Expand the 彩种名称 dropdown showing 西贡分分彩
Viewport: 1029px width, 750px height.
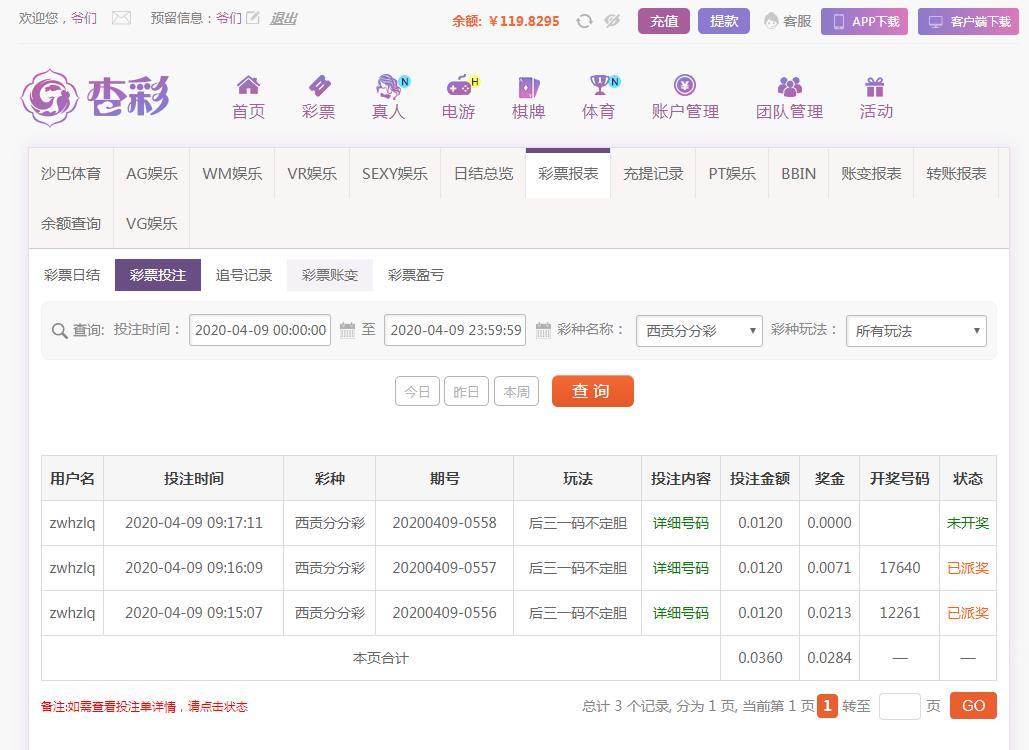pyautogui.click(x=699, y=331)
